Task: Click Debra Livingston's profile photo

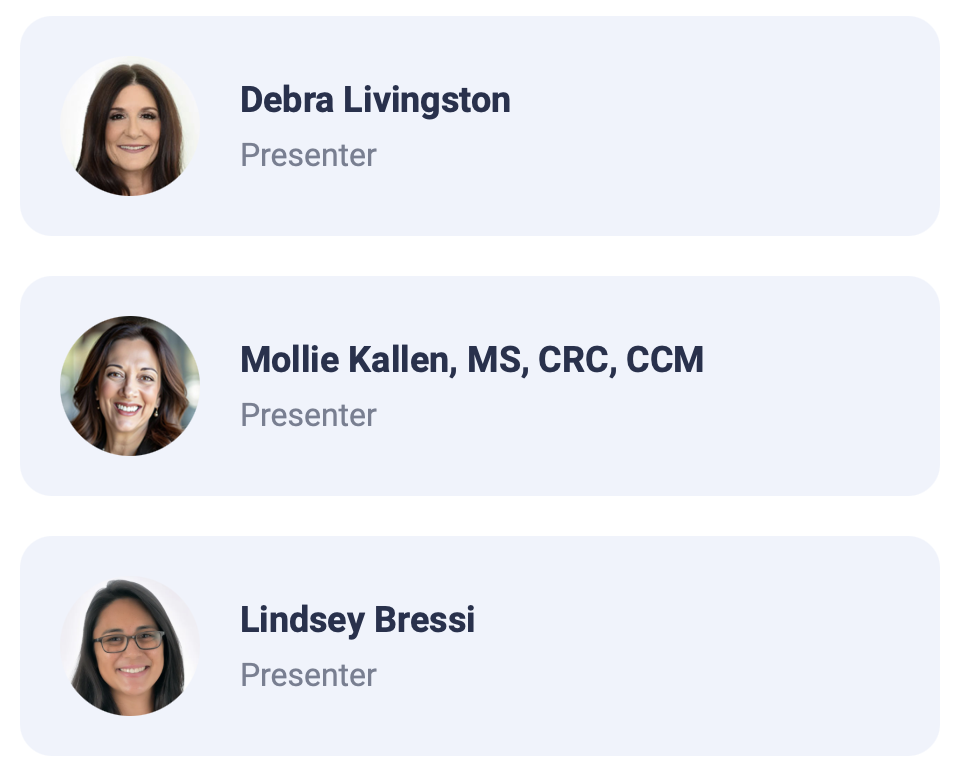Action: click(130, 126)
